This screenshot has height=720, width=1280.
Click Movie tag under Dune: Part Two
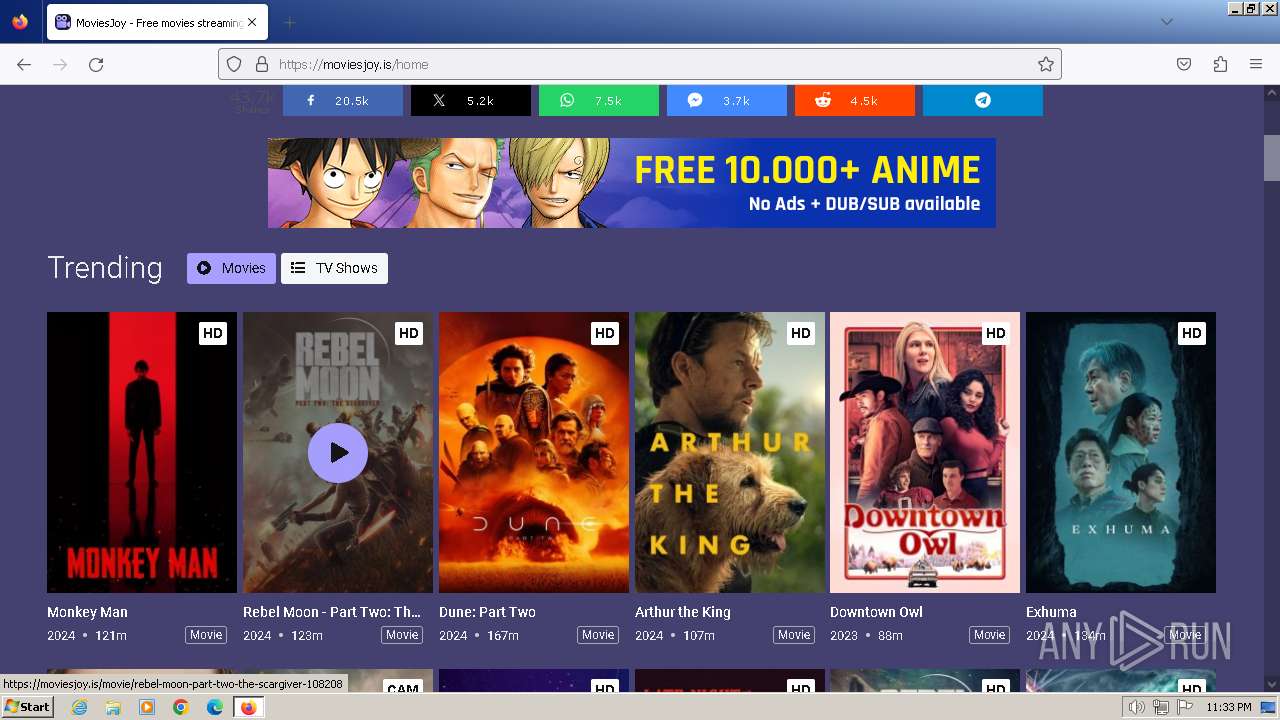click(x=598, y=635)
